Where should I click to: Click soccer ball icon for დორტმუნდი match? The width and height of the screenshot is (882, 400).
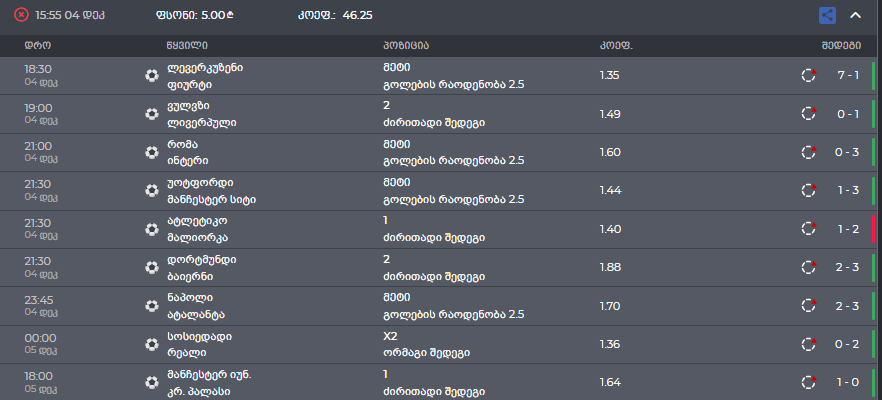151,268
